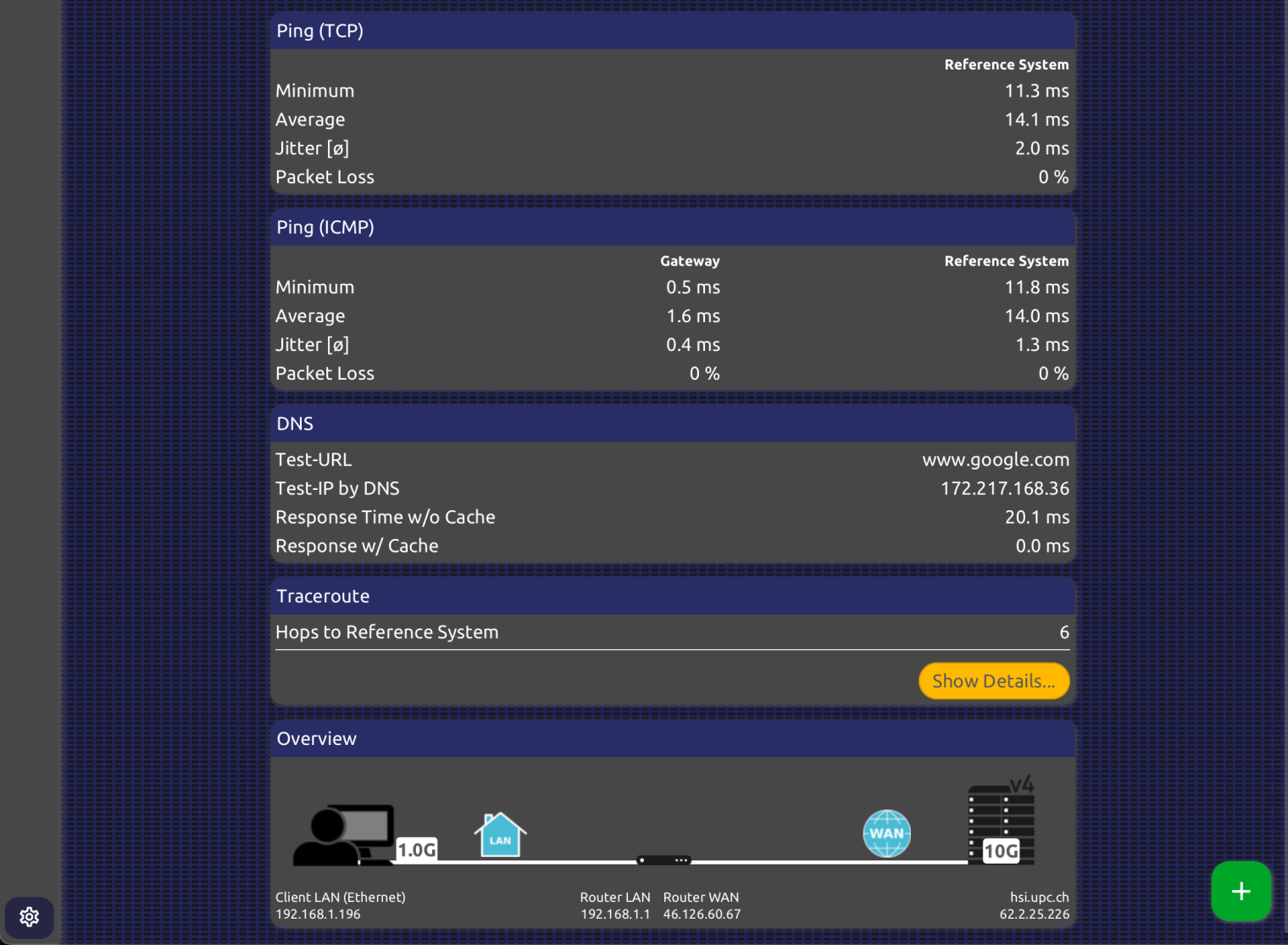Click the green plus button

click(x=1241, y=892)
